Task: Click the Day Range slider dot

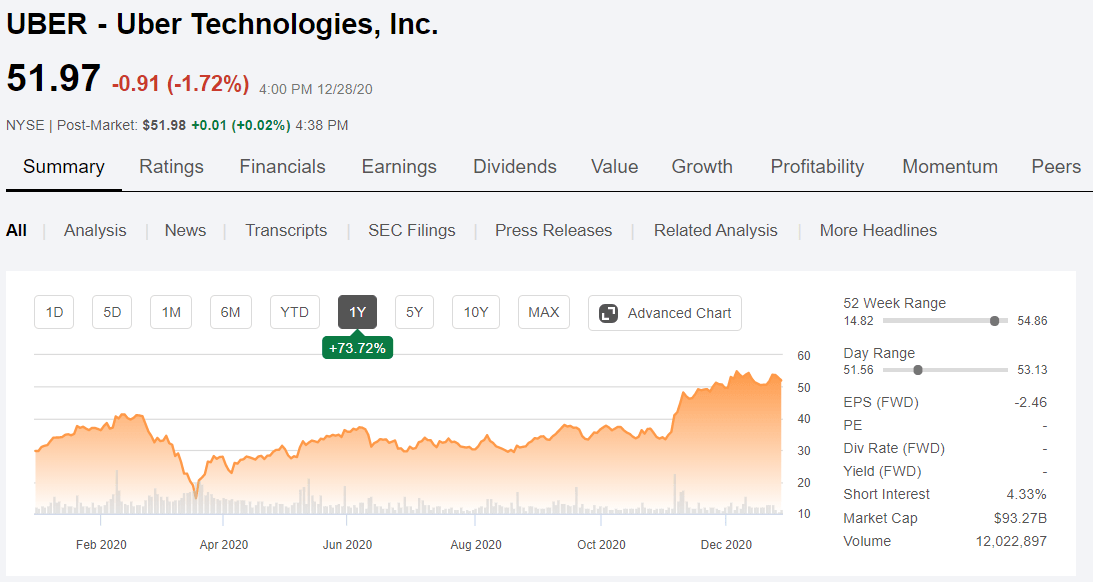Action: (918, 370)
